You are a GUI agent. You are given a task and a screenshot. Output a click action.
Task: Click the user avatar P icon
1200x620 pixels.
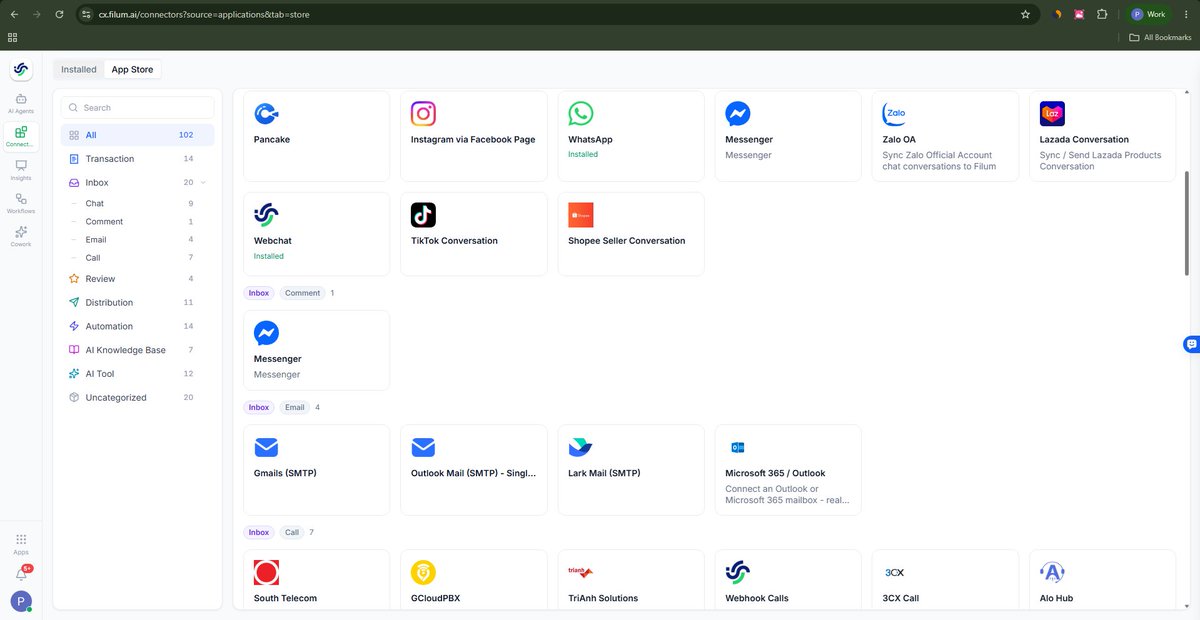pos(21,601)
